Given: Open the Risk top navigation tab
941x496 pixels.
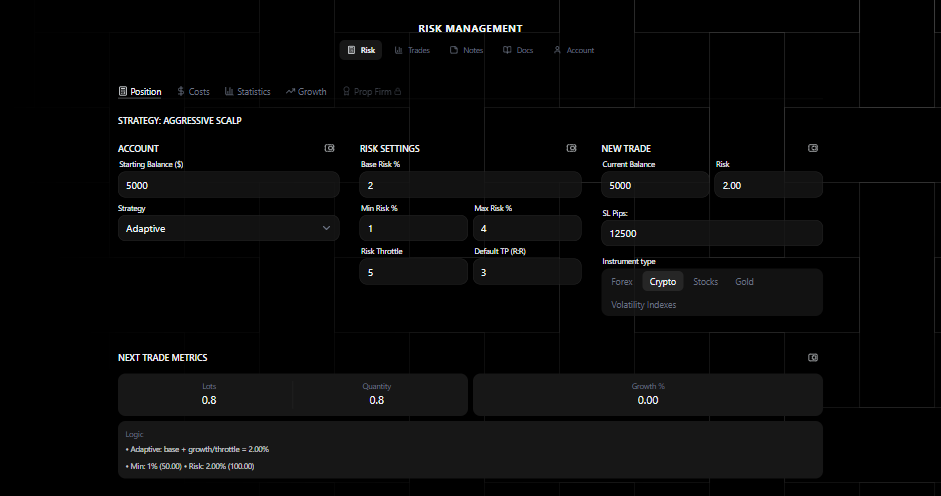Looking at the screenshot, I should [x=361, y=50].
